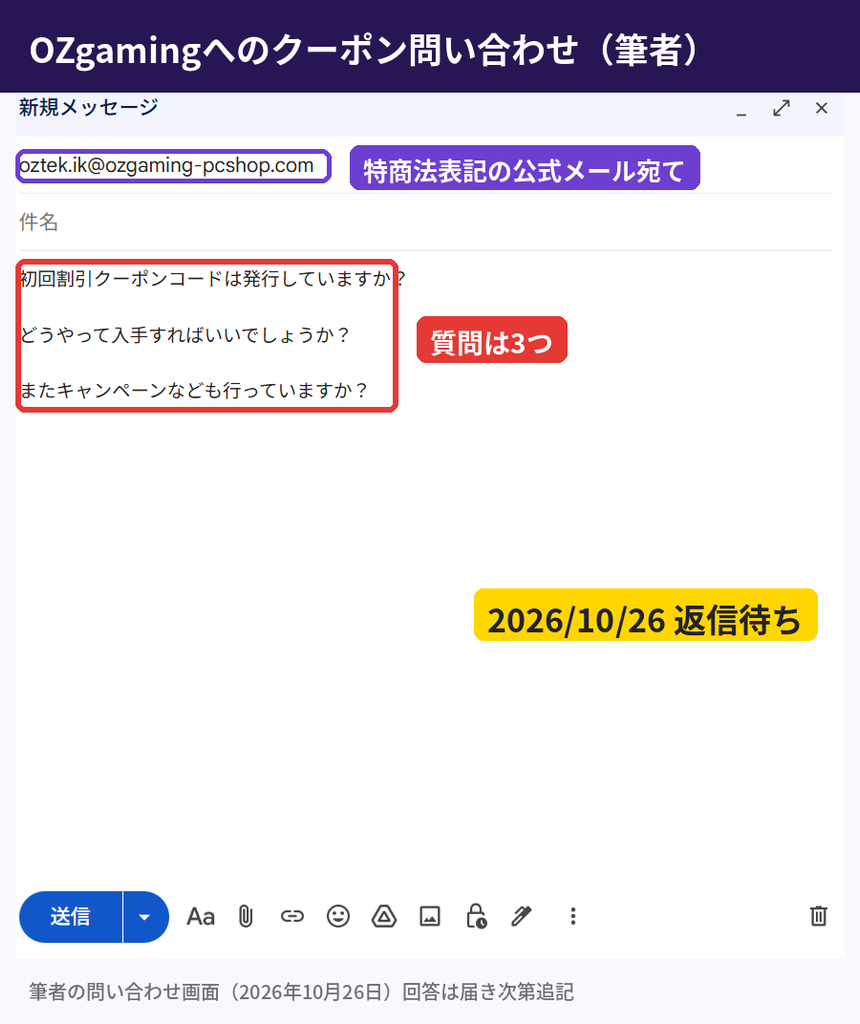Click the blue 送信 send button
The width and height of the screenshot is (860, 1024).
click(x=71, y=916)
